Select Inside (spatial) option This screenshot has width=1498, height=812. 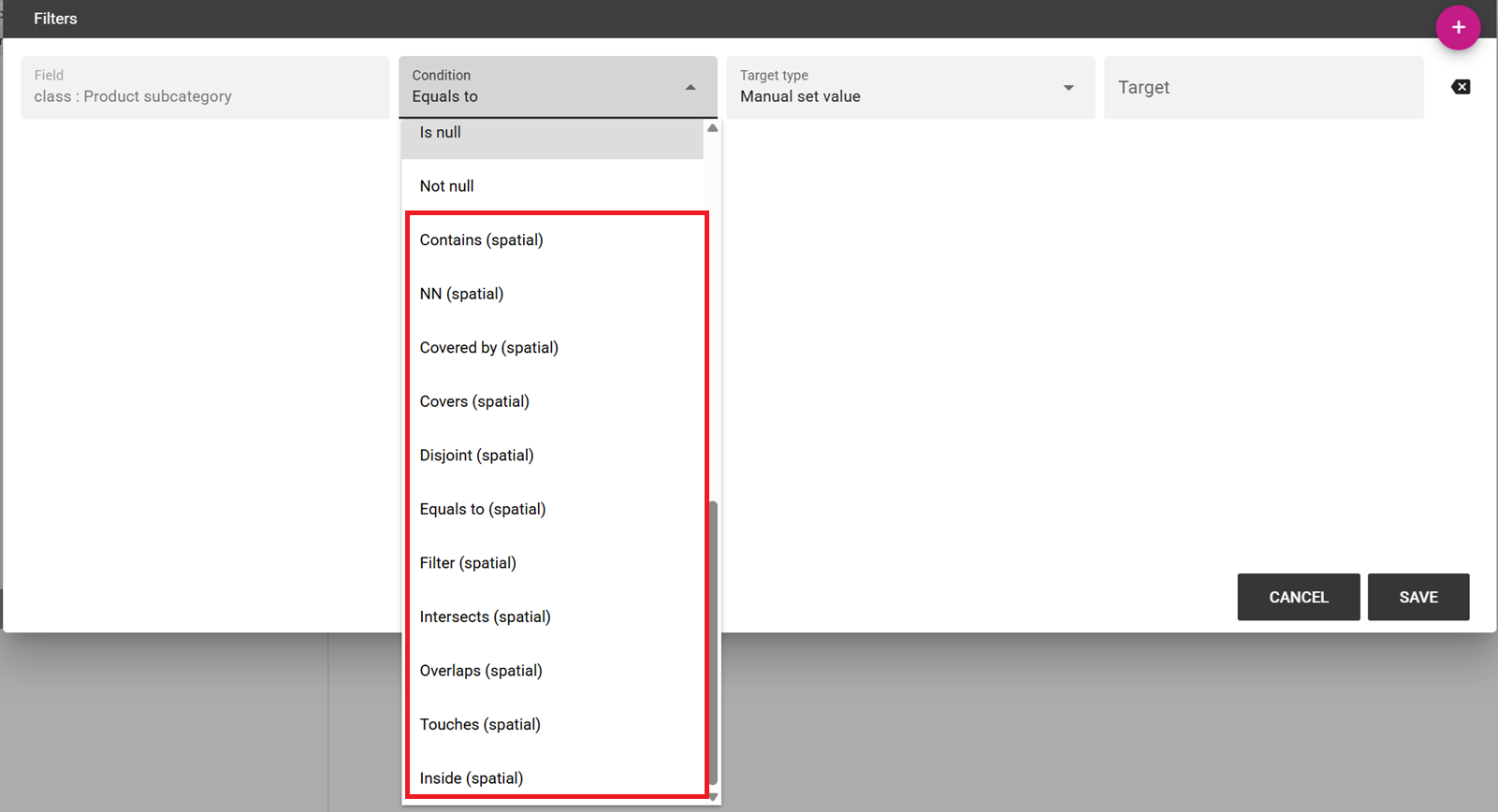click(x=552, y=777)
